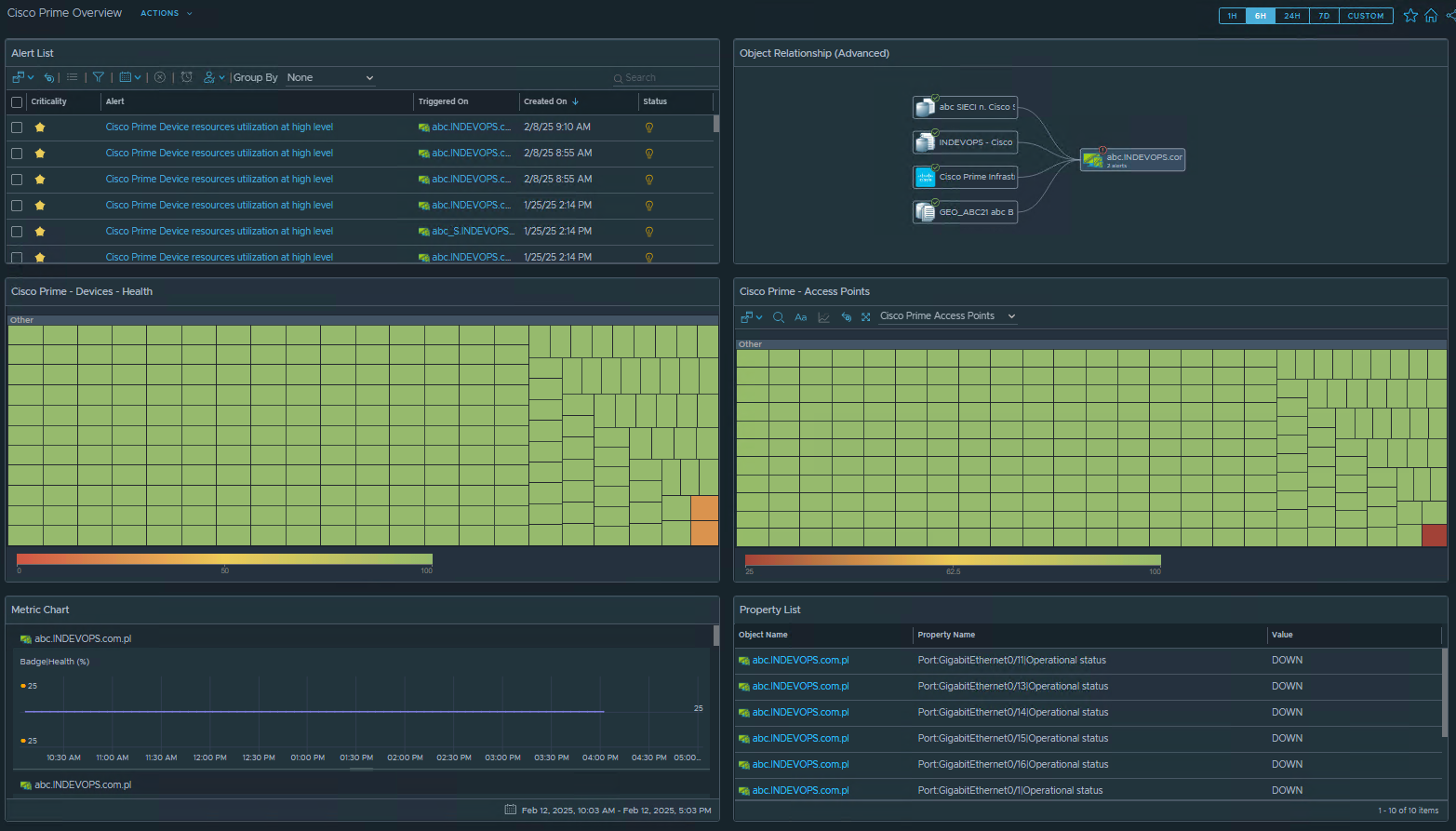
Task: Click the Devices Health color legend bar
Action: click(x=224, y=559)
